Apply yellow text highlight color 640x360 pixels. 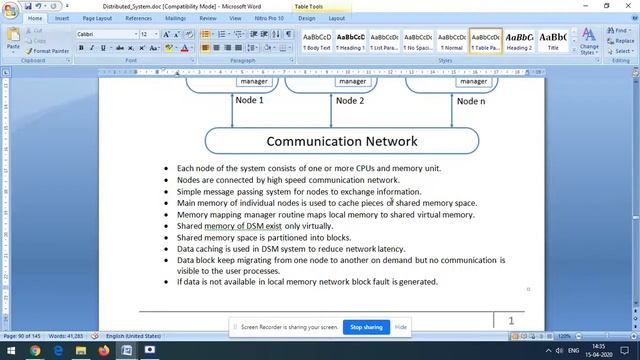point(168,48)
